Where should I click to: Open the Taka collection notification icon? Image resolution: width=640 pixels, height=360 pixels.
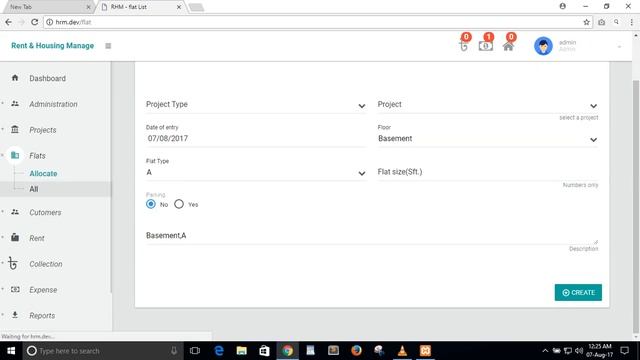click(x=464, y=46)
